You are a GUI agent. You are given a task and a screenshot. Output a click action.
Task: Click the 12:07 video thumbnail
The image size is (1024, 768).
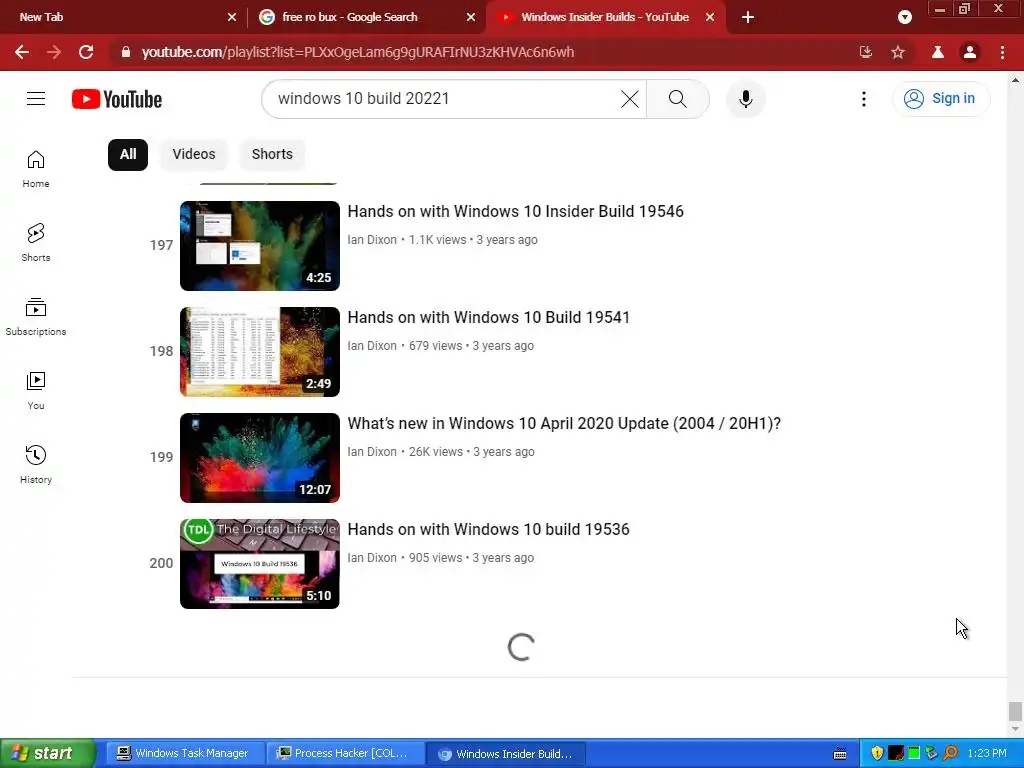(260, 458)
